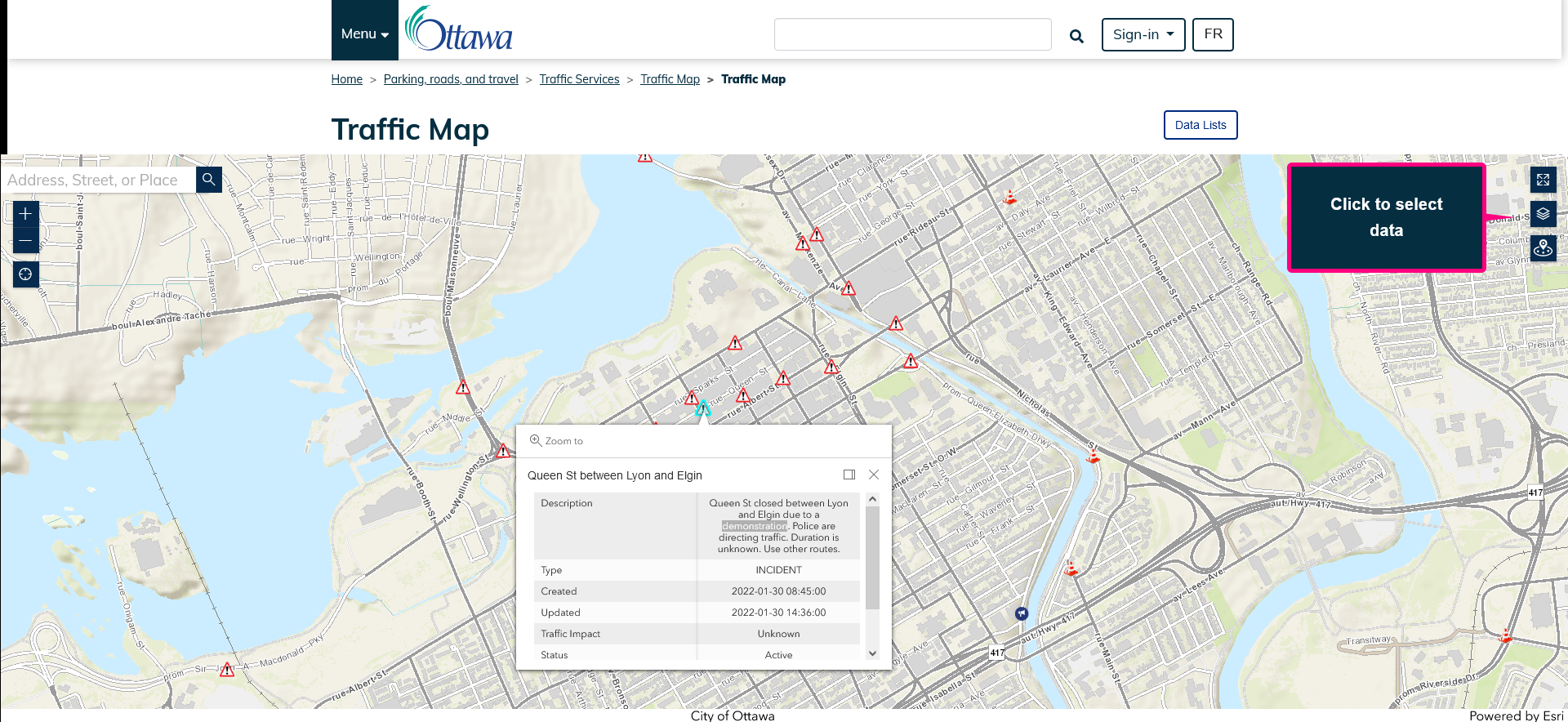
Task: Click the Ottawa logo
Action: pos(458,29)
